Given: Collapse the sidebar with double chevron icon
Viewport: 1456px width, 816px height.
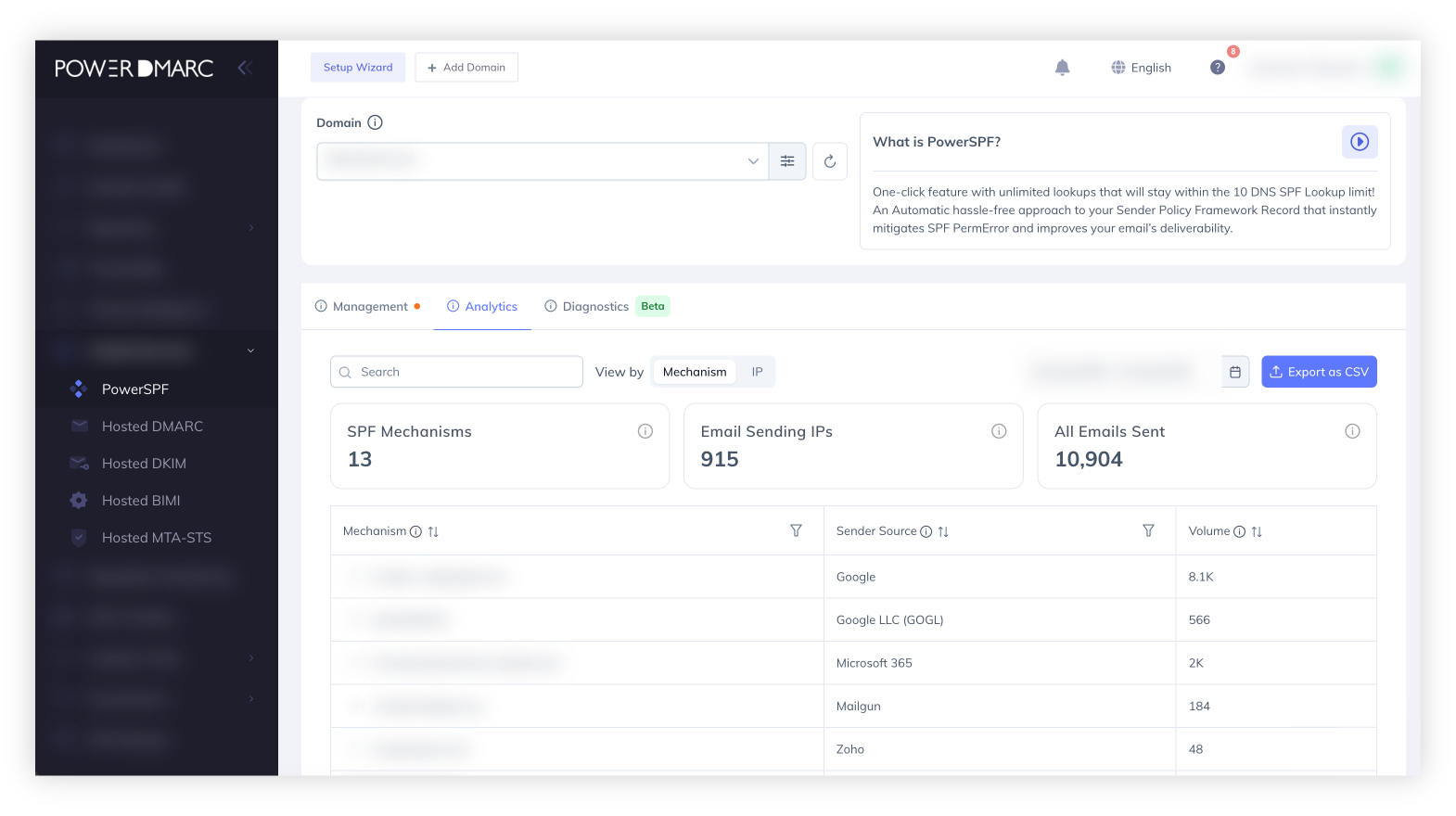Looking at the screenshot, I should pos(245,68).
